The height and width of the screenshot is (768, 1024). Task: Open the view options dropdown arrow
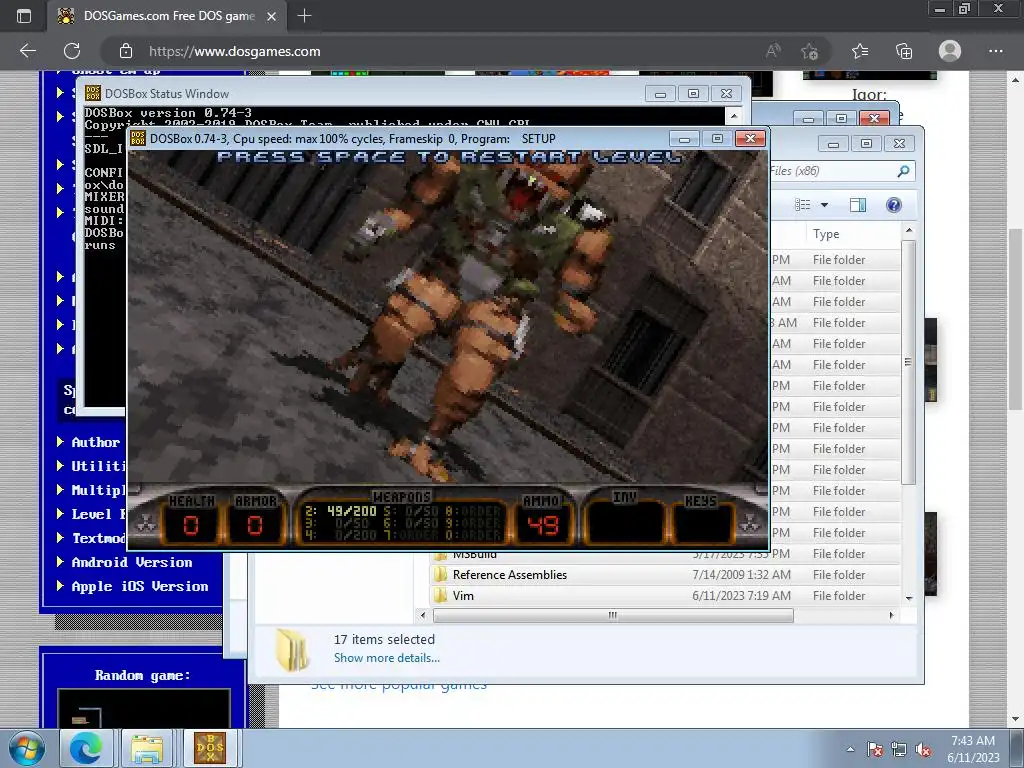[x=824, y=205]
